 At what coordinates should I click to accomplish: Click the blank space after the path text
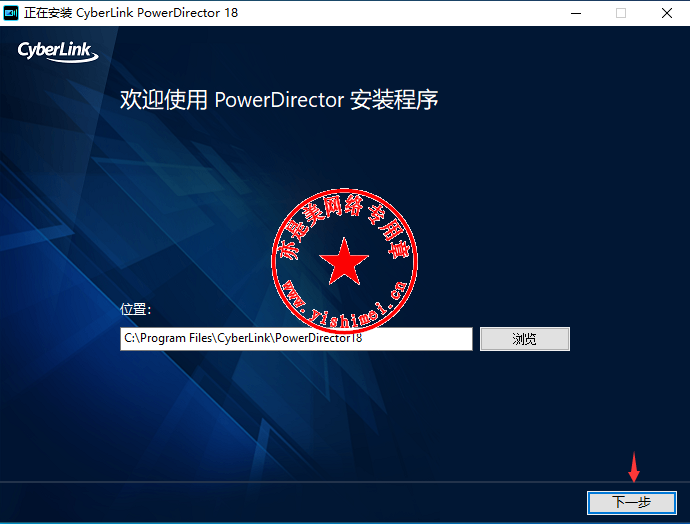pyautogui.click(x=420, y=339)
